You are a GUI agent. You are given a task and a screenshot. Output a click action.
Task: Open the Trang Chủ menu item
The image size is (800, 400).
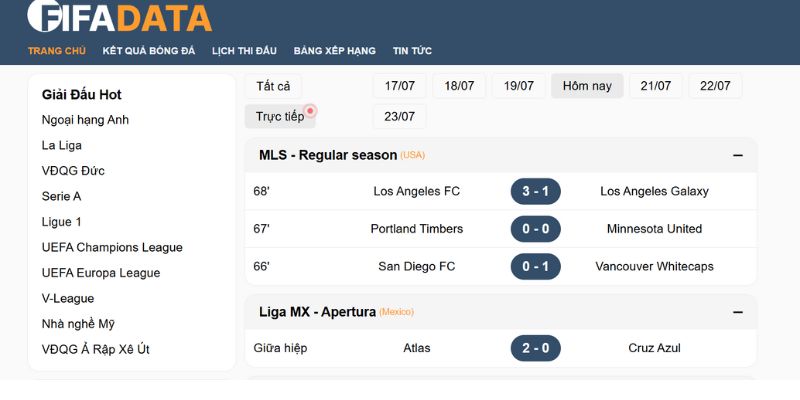point(57,51)
